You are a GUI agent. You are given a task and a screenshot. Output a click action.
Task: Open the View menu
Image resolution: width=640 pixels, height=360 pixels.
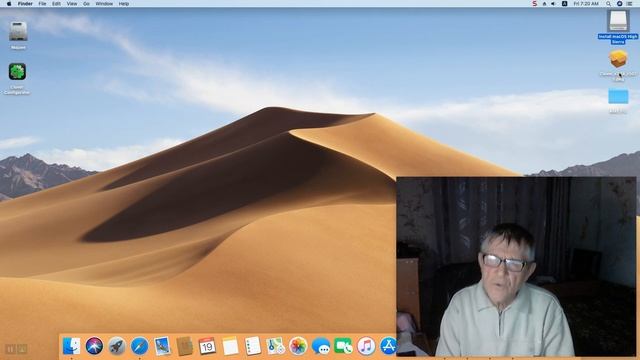(x=72, y=4)
